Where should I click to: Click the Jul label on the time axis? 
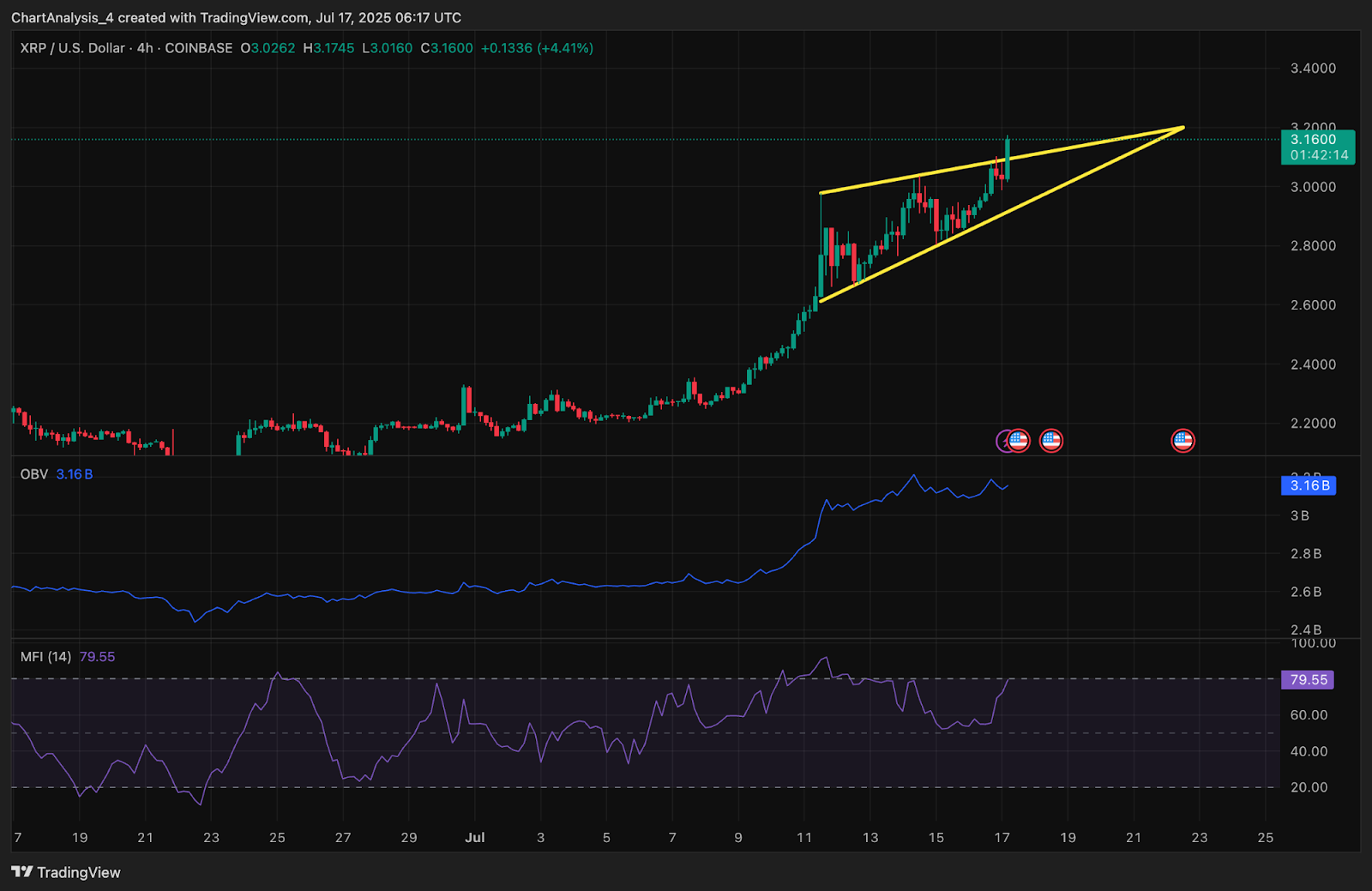pyautogui.click(x=475, y=838)
